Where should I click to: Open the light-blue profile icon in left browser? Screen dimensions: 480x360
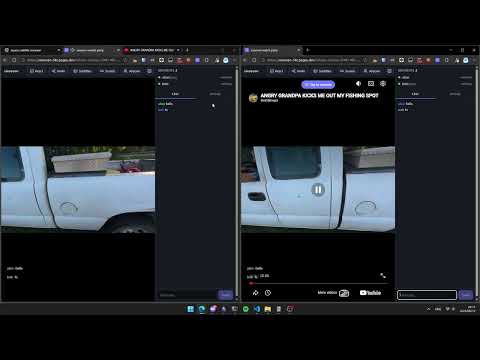tap(226, 60)
